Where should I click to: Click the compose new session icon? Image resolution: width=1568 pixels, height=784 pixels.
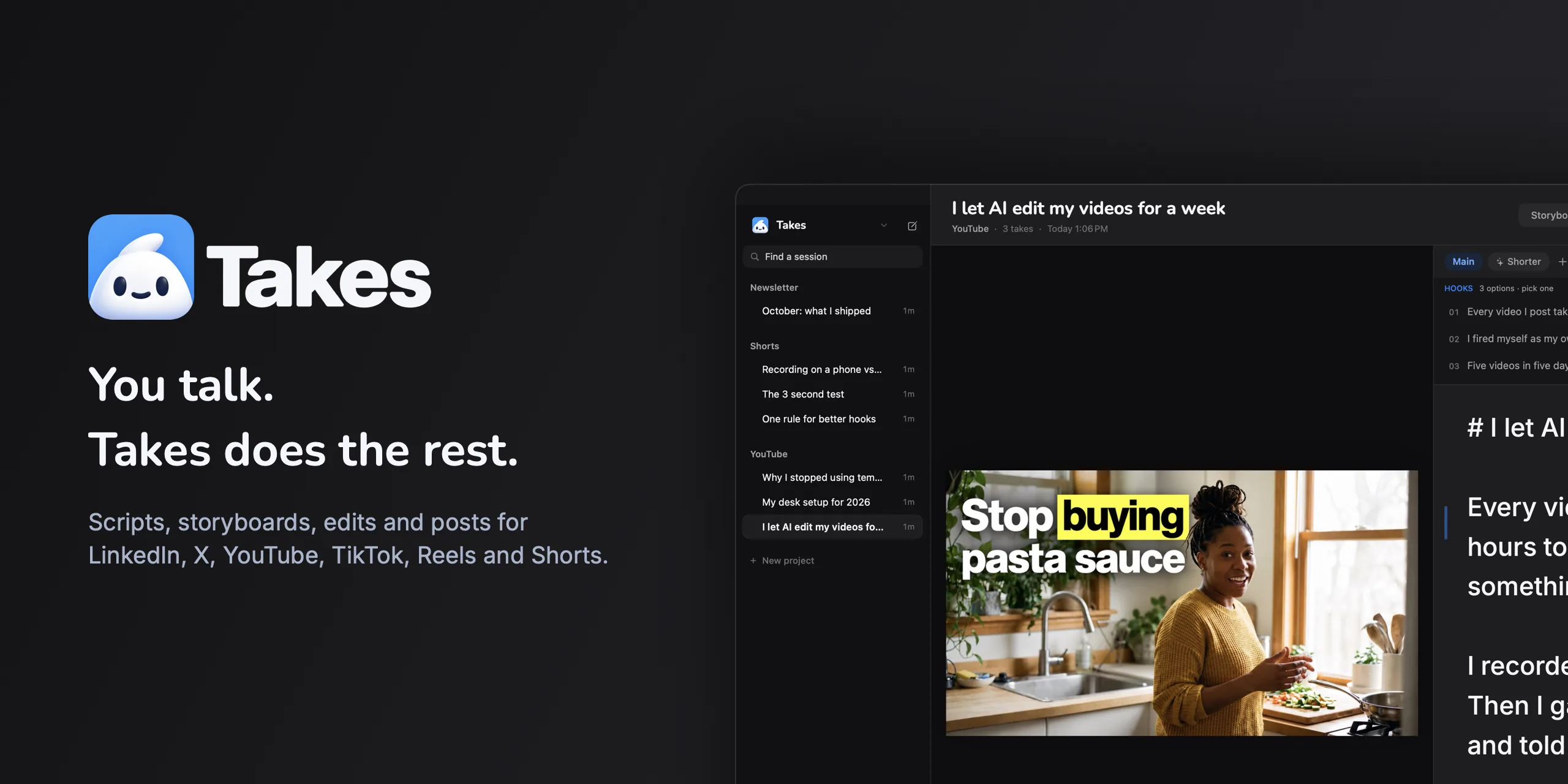(912, 225)
